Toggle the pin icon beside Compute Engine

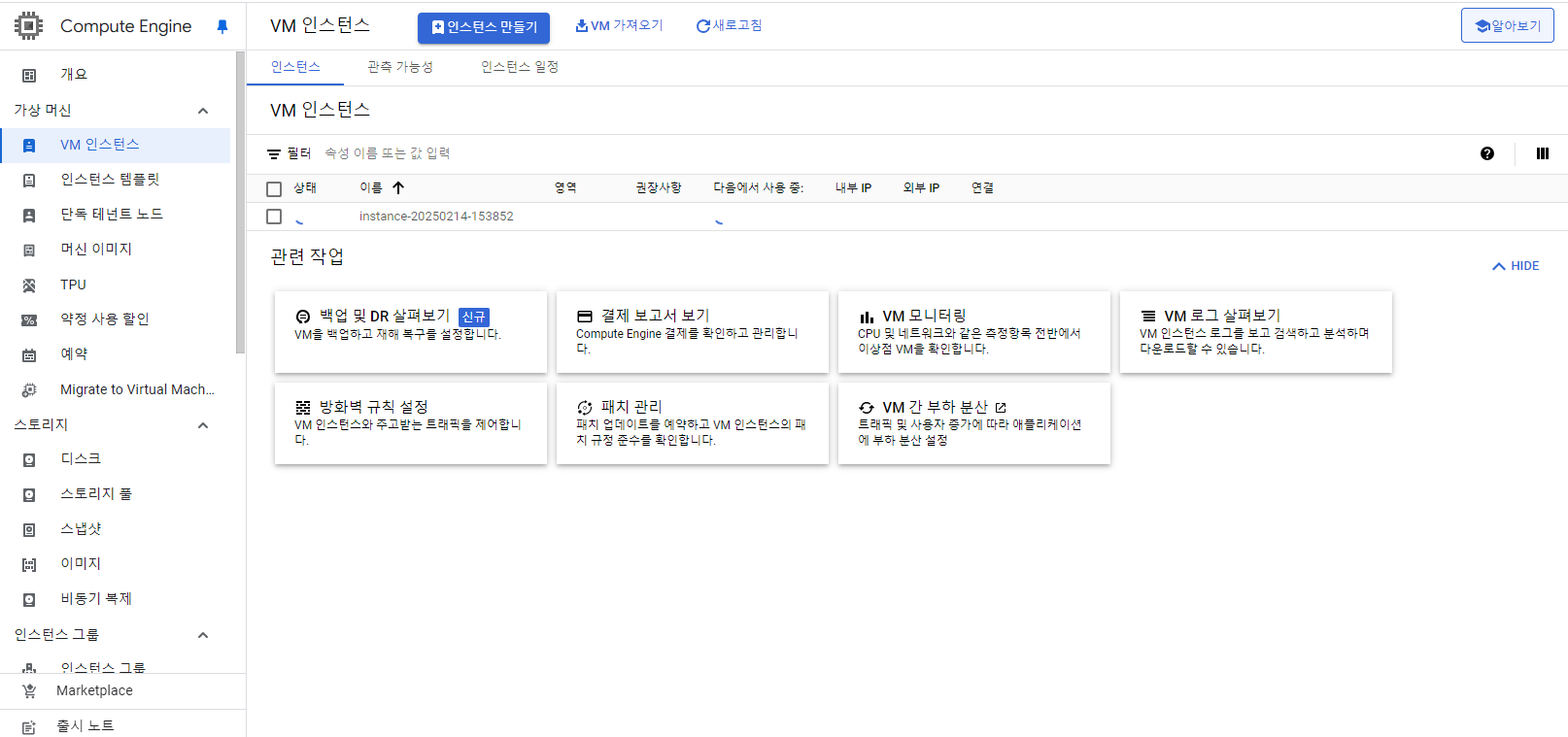(222, 27)
